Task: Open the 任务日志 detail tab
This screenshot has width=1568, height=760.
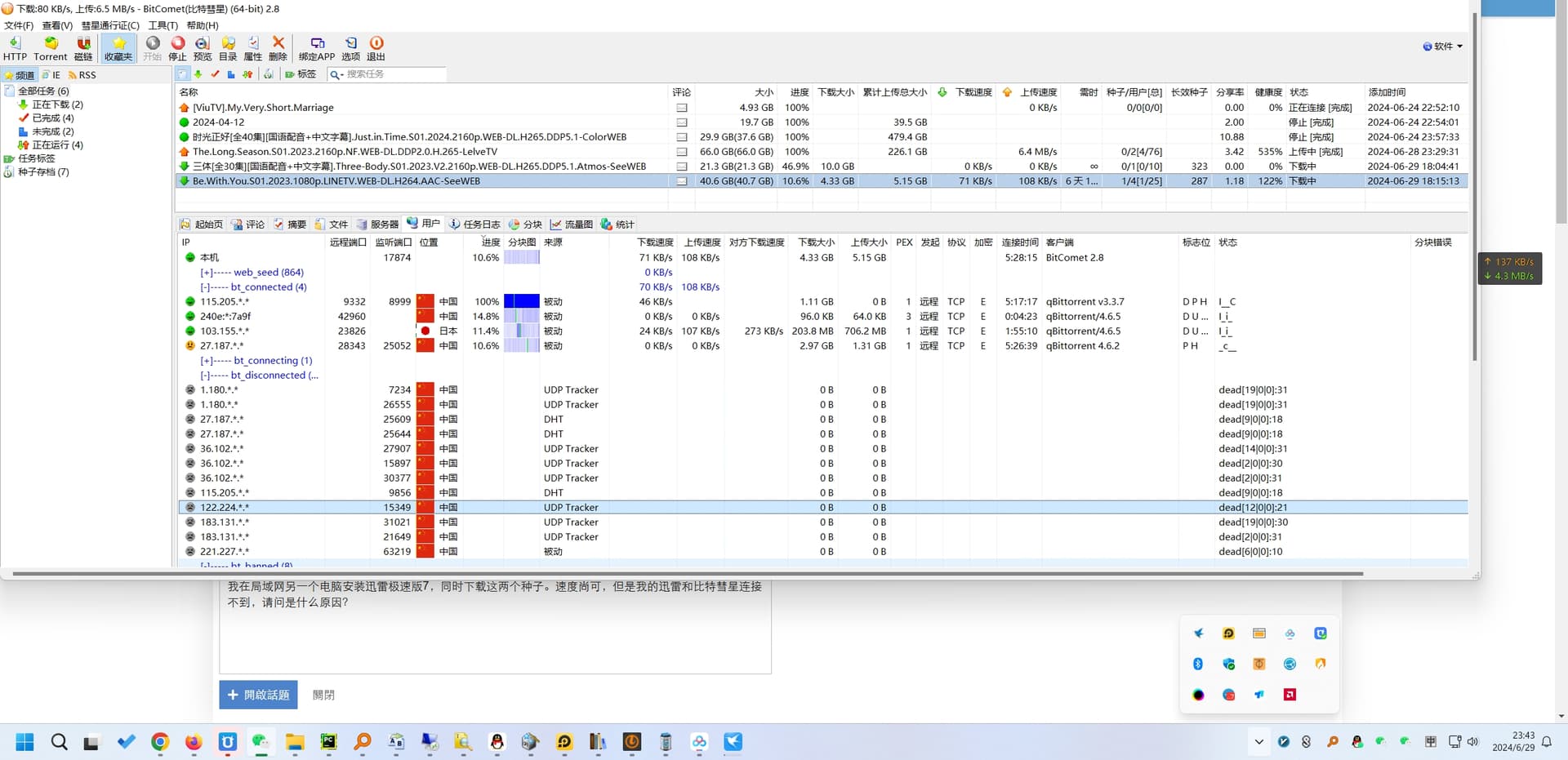Action: click(474, 224)
